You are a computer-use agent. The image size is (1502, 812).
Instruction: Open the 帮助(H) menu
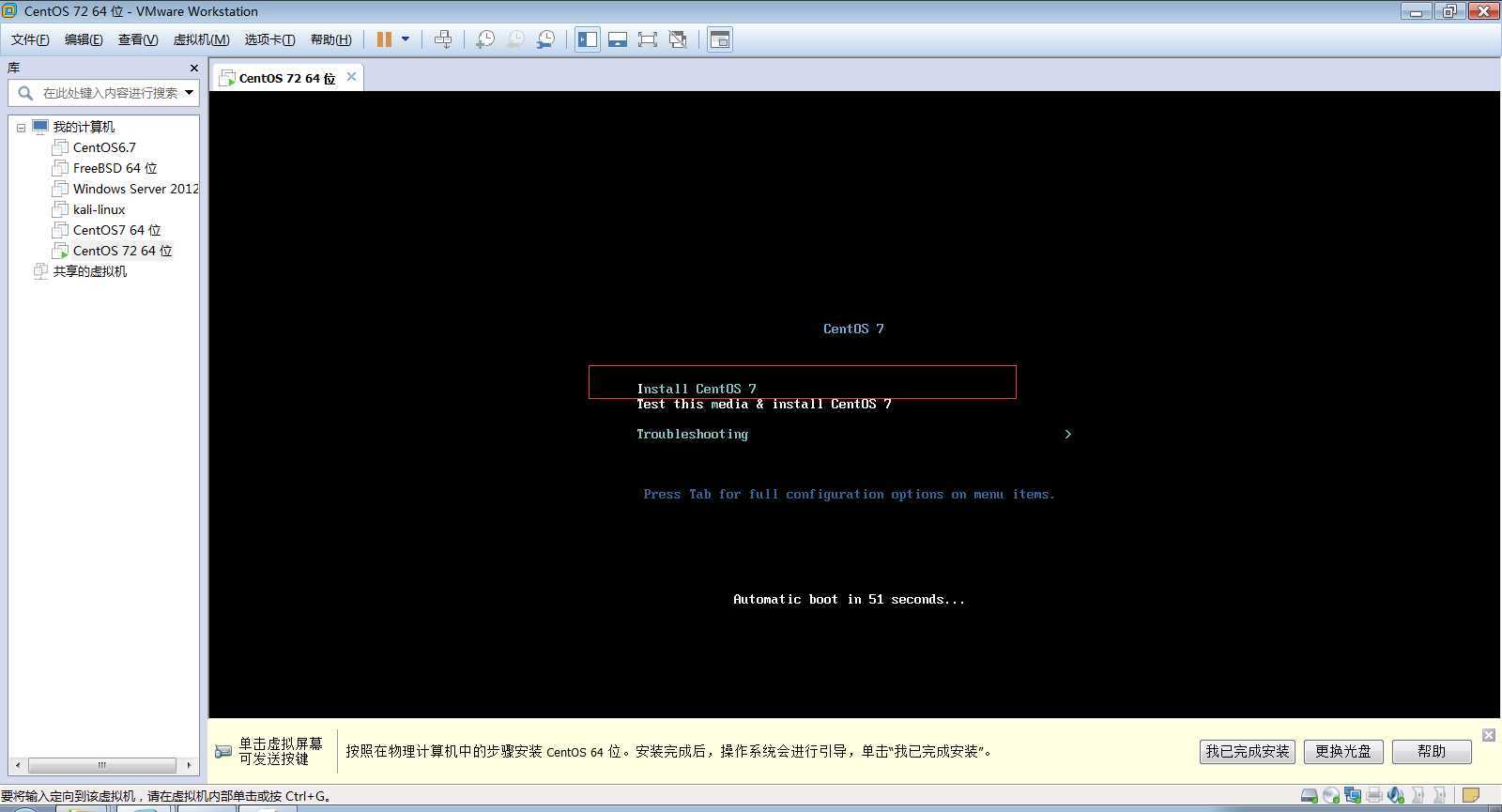(330, 39)
